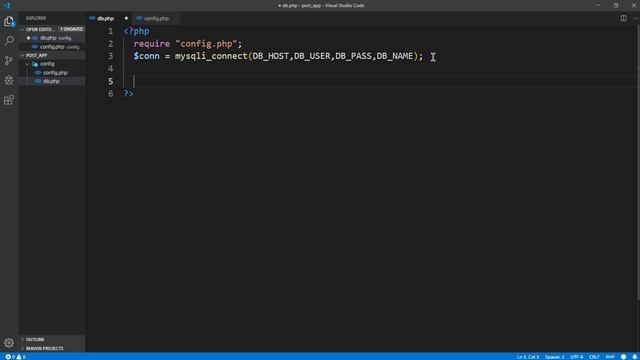Show errors count in status bar
The image size is (640, 360).
coord(11,357)
